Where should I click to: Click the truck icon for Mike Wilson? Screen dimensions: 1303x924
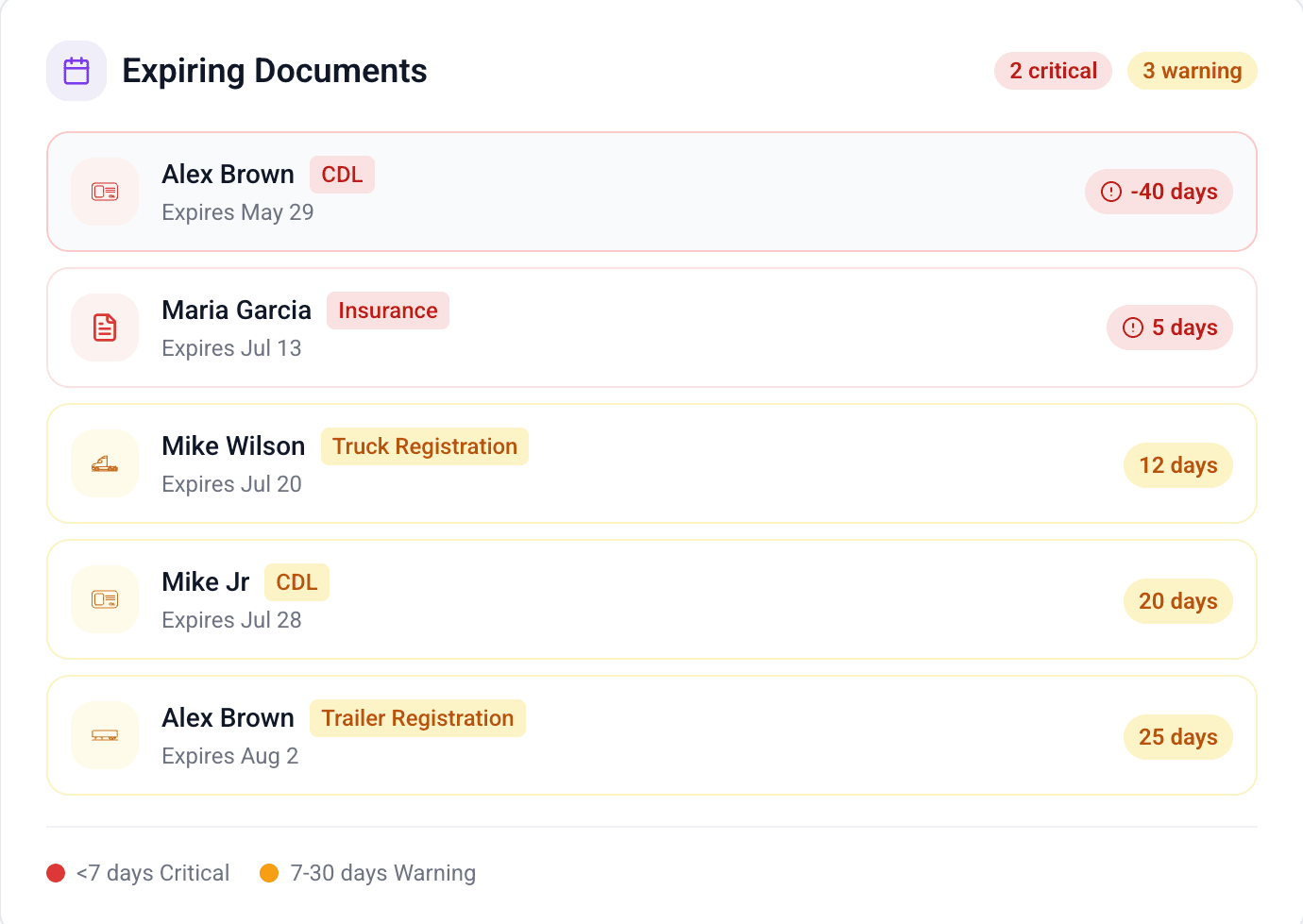[x=105, y=463]
